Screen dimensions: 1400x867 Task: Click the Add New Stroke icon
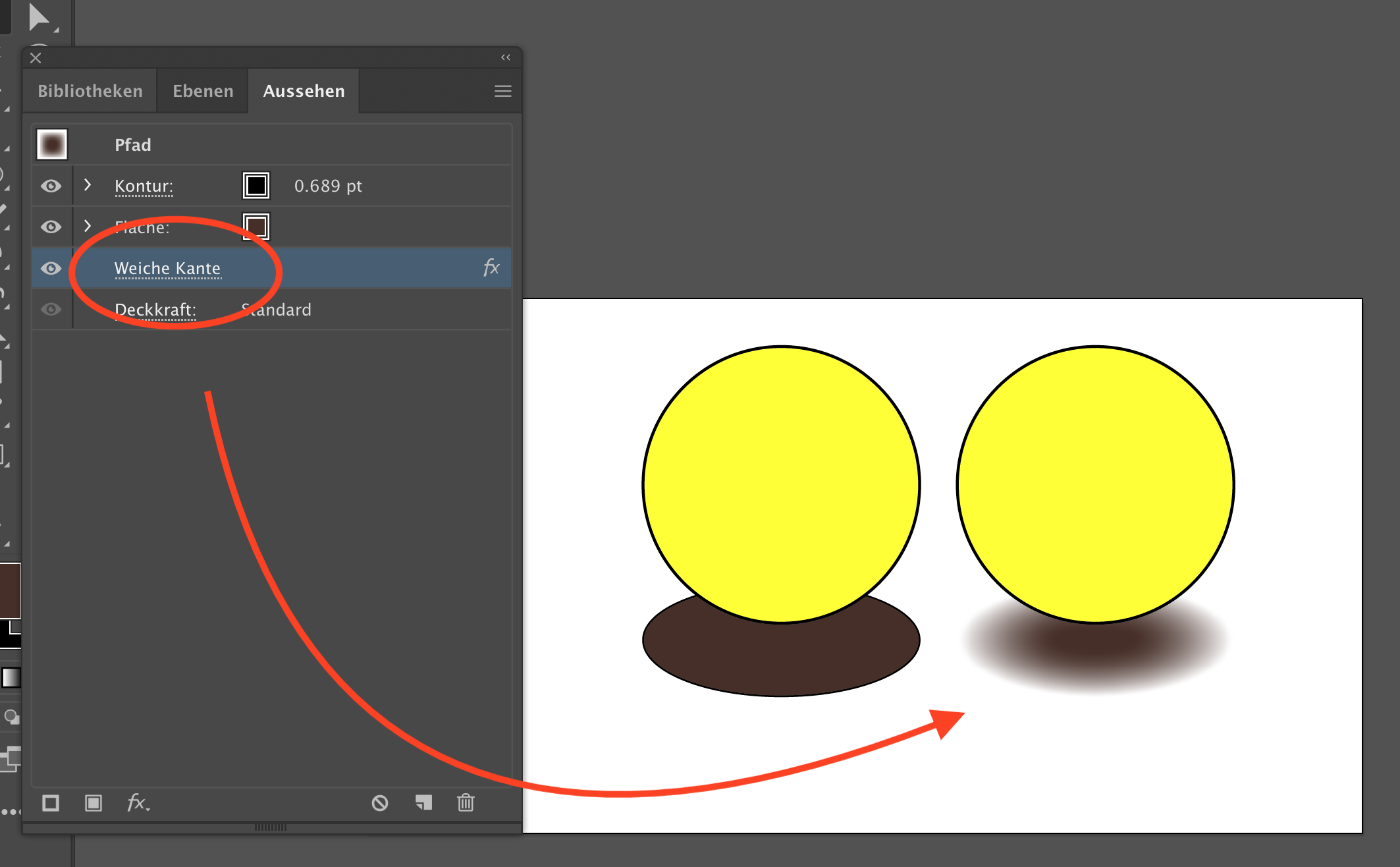click(51, 803)
